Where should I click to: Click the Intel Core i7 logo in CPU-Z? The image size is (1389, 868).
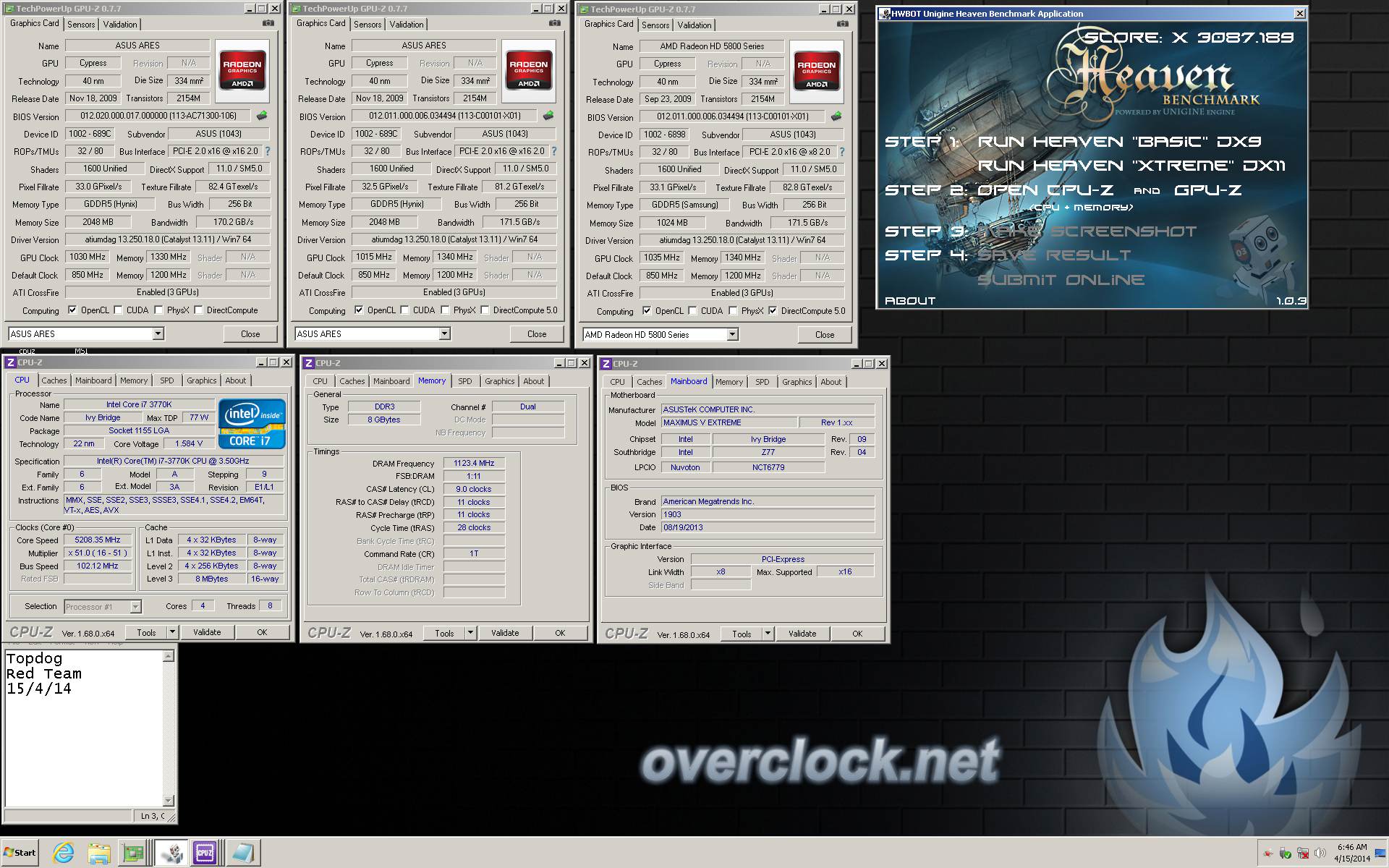pos(252,424)
